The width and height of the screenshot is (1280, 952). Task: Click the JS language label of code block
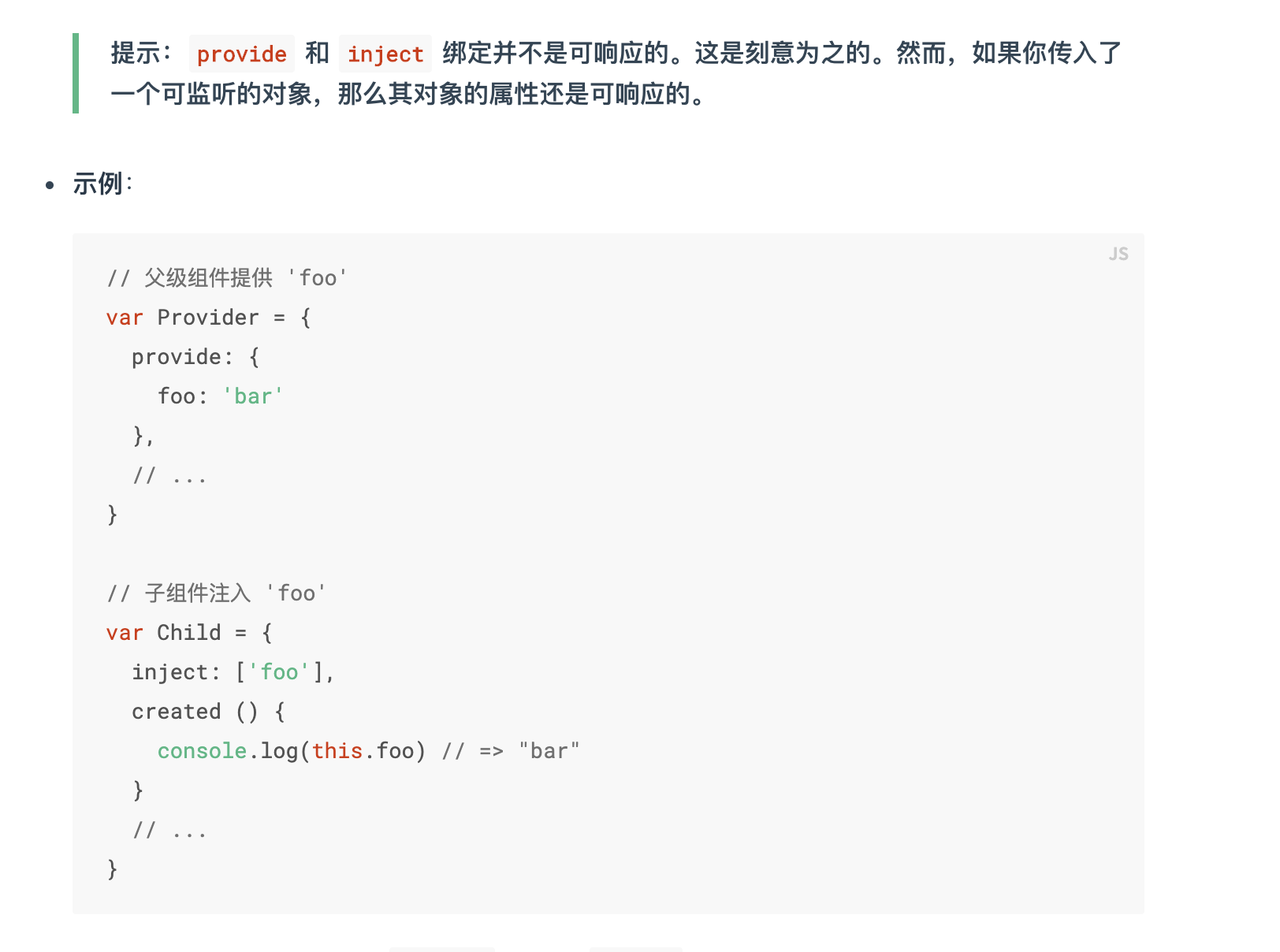coord(1118,254)
